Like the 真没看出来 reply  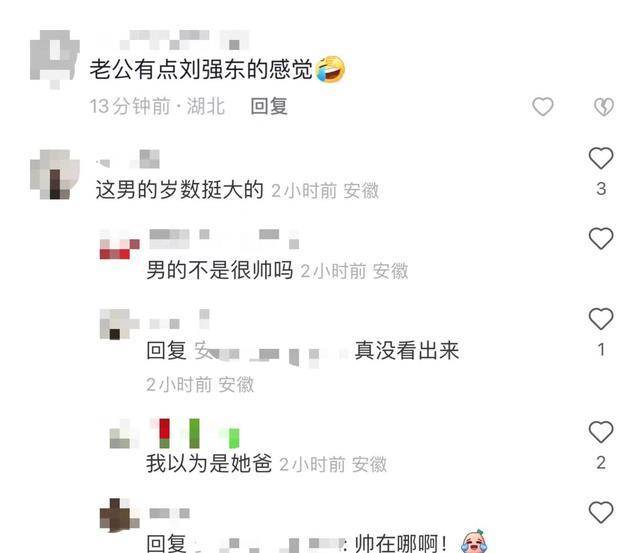[601, 319]
